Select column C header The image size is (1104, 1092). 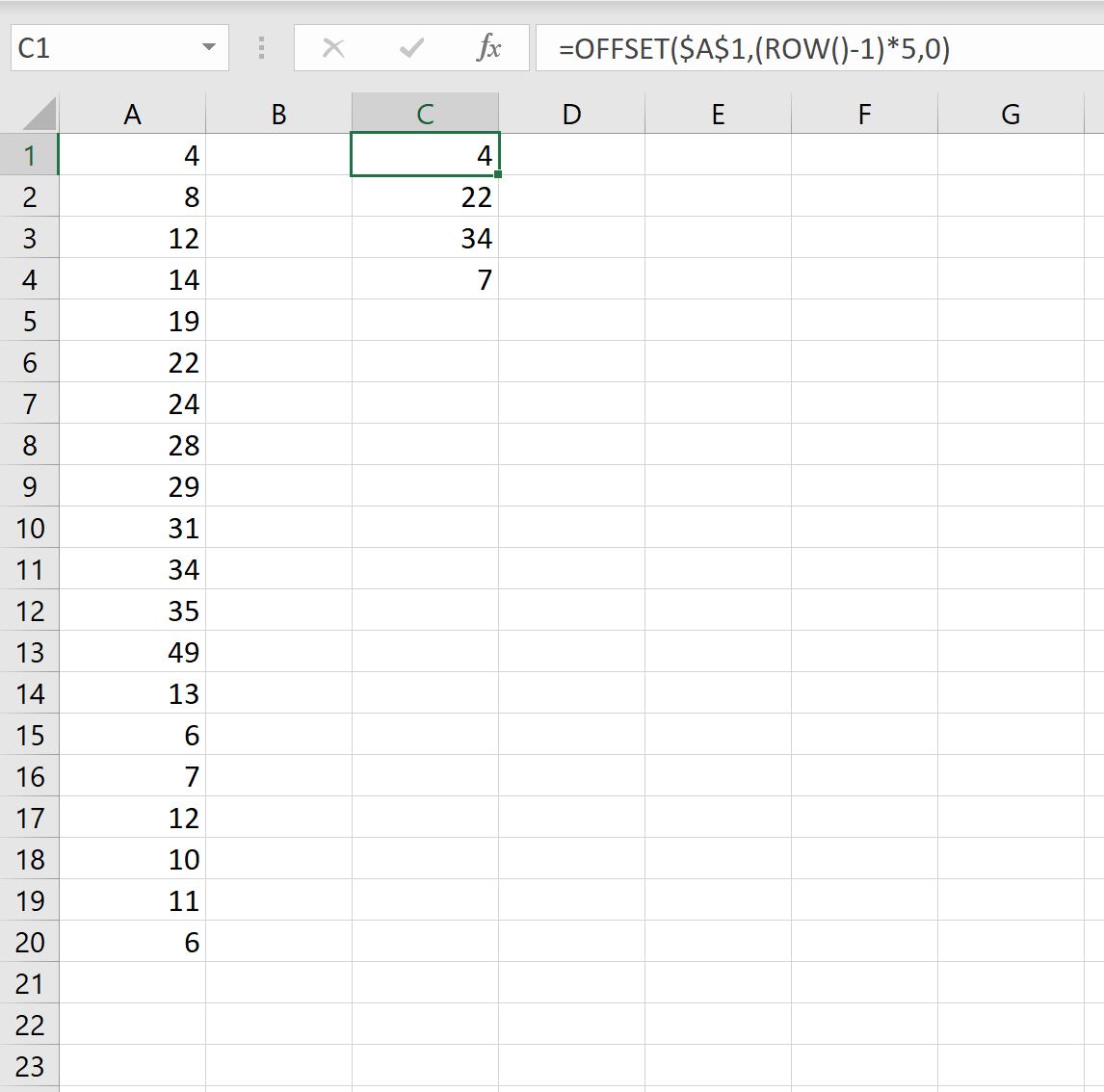click(425, 114)
